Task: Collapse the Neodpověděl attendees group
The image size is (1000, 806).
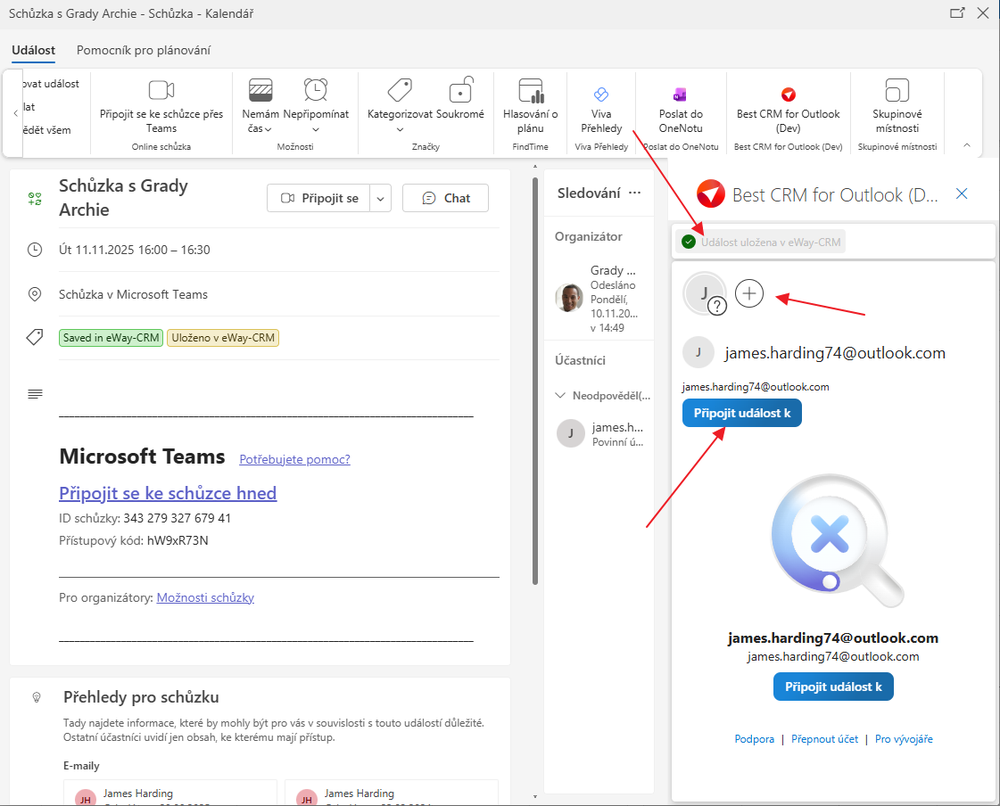Action: click(560, 395)
